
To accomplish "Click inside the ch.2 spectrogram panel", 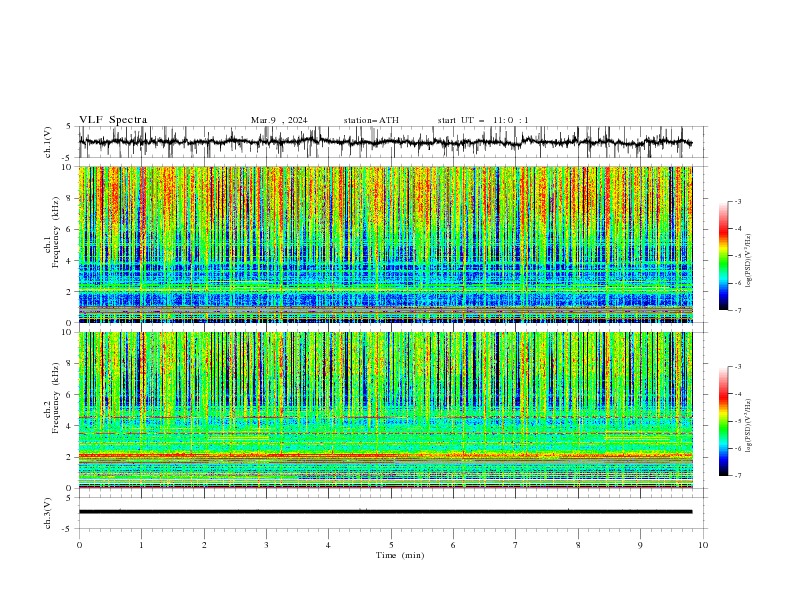I will point(385,410).
